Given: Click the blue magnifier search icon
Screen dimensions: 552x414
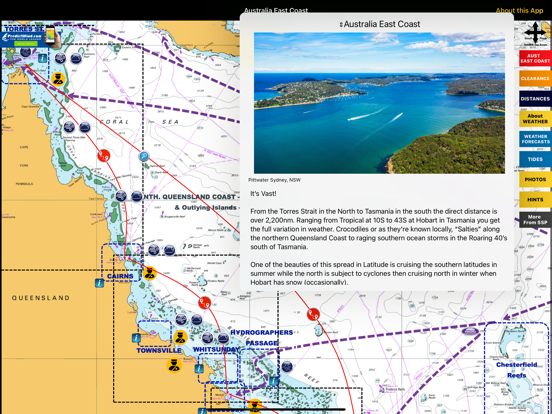Looking at the screenshot, I should (x=144, y=156).
